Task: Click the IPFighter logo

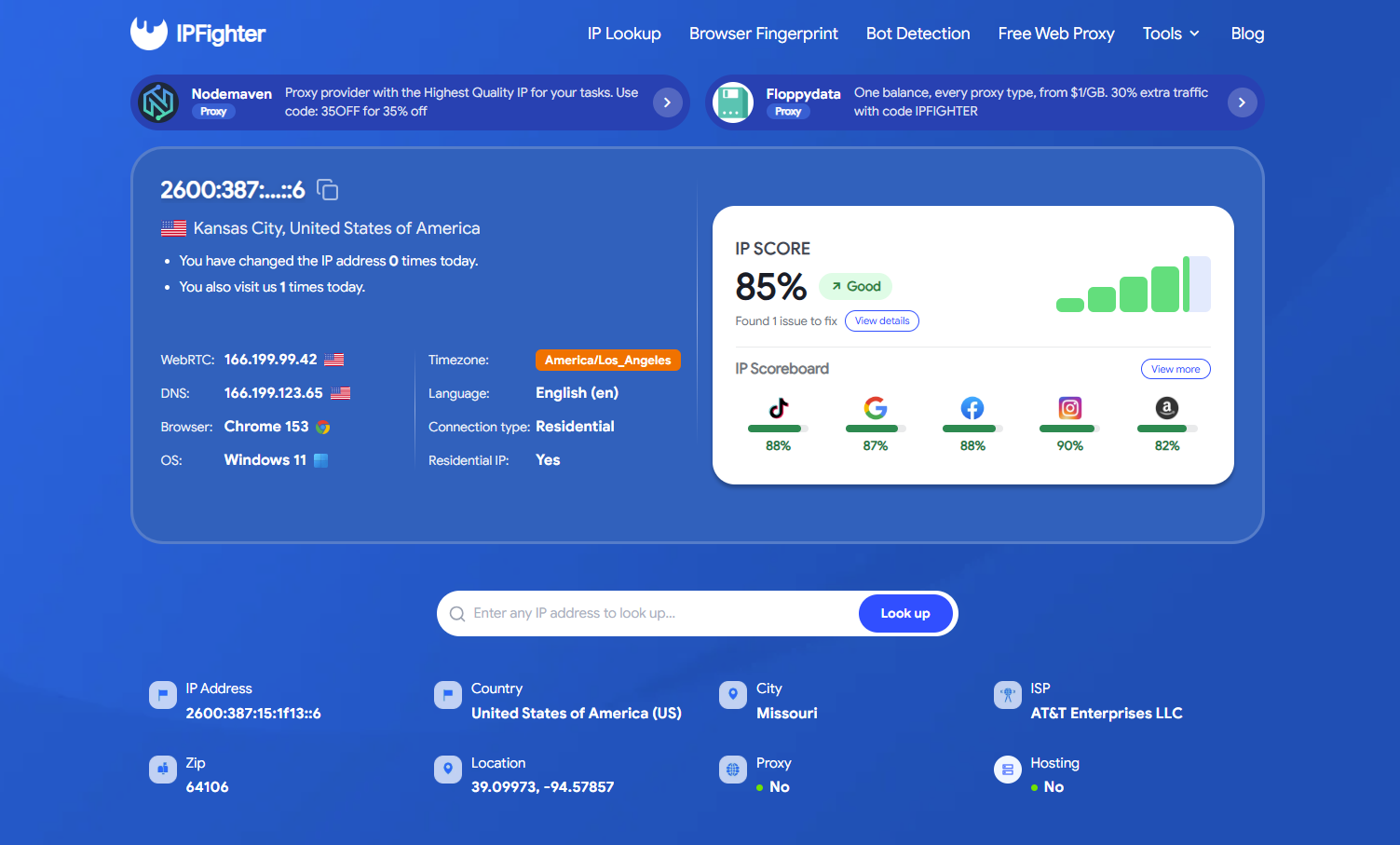Action: pos(197,34)
